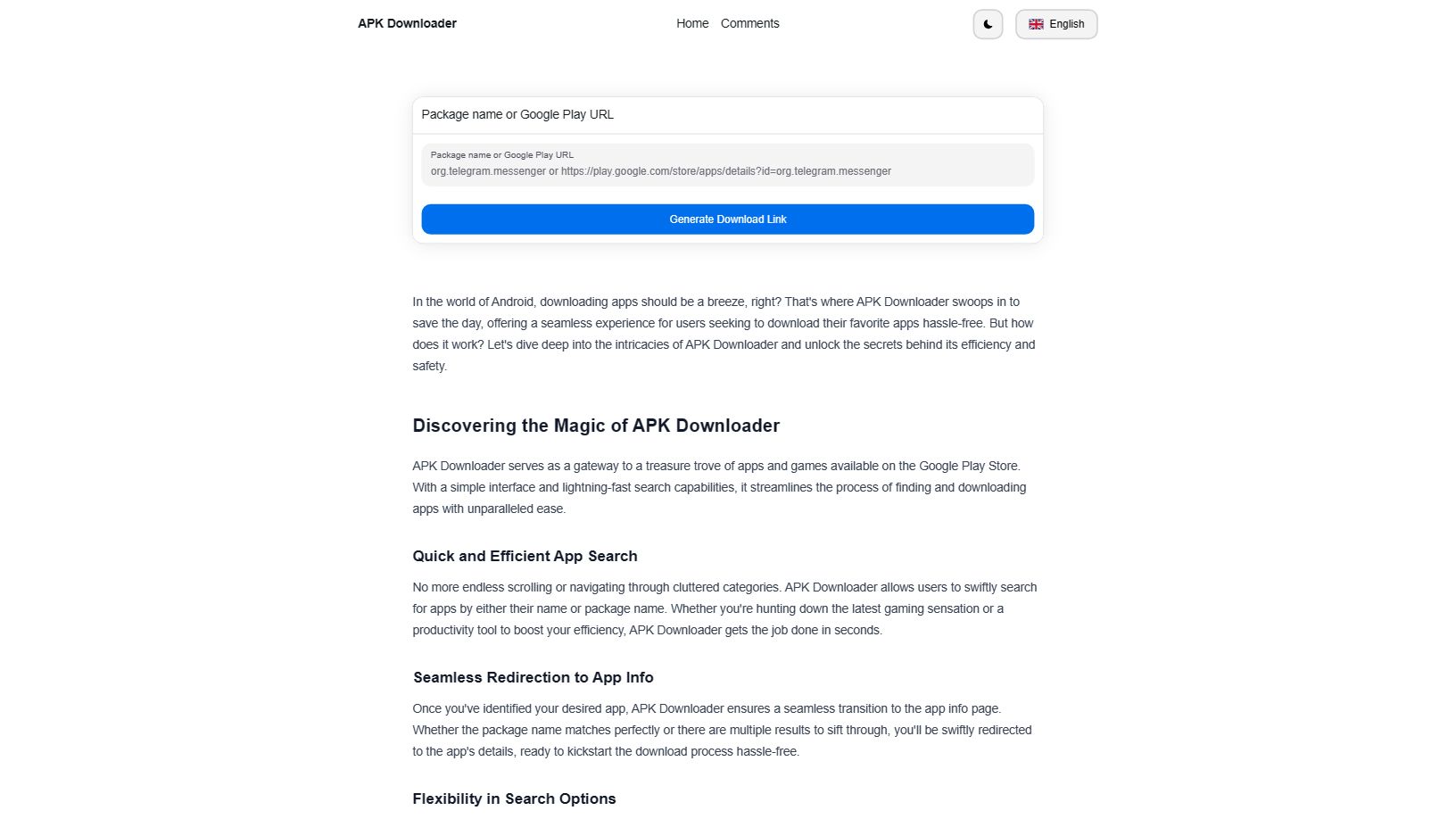Click the card title 'Package name or Google Play URL'
Image resolution: width=1456 pixels, height=819 pixels.
point(517,114)
